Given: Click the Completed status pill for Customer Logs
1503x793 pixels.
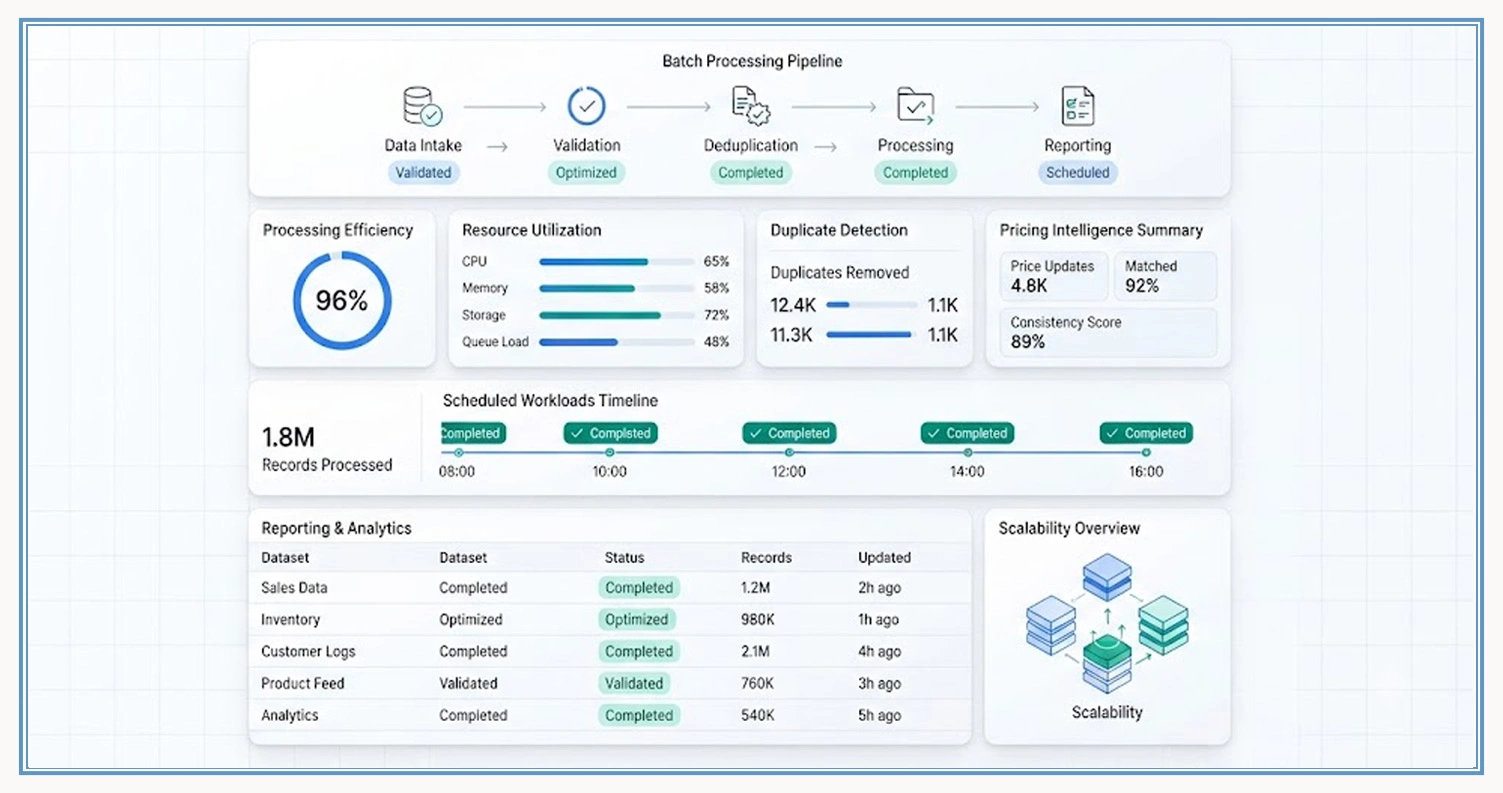Looking at the screenshot, I should pyautogui.click(x=639, y=652).
